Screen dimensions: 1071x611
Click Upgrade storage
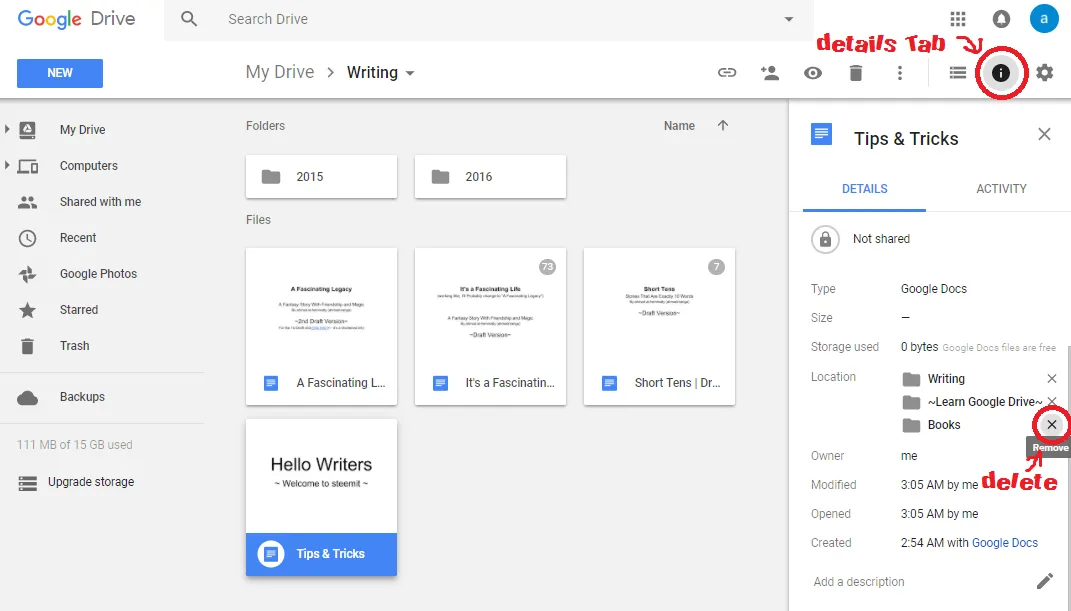coord(91,482)
